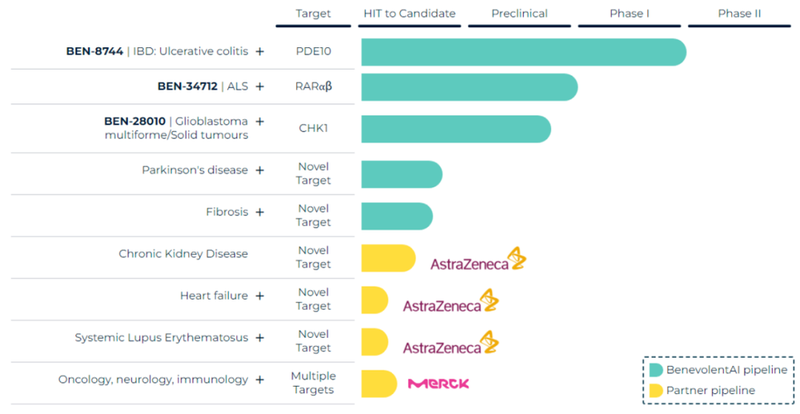The height and width of the screenshot is (414, 800).
Task: Click AstraZeneca logo in Chronic Kidney Disease row
Action: point(478,262)
